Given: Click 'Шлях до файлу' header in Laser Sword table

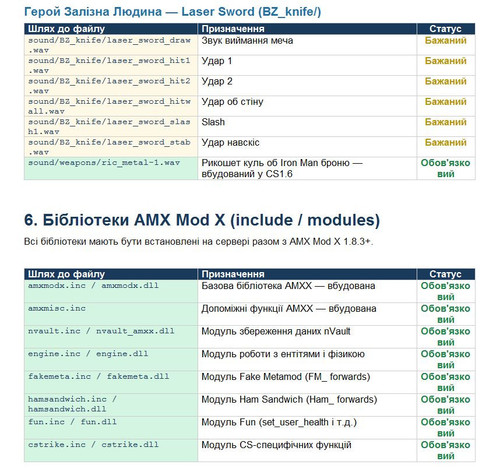Looking at the screenshot, I should (66, 29).
